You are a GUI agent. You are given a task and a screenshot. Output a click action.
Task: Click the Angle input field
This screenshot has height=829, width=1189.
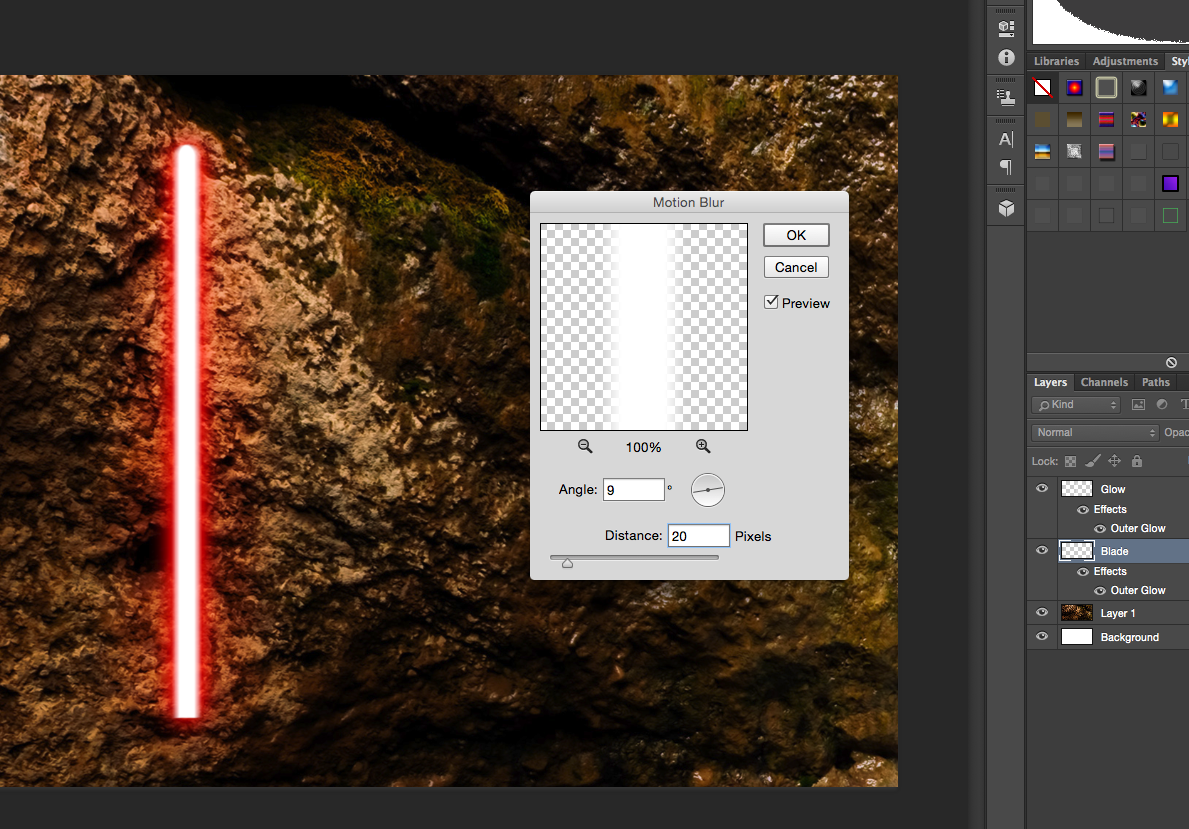633,489
